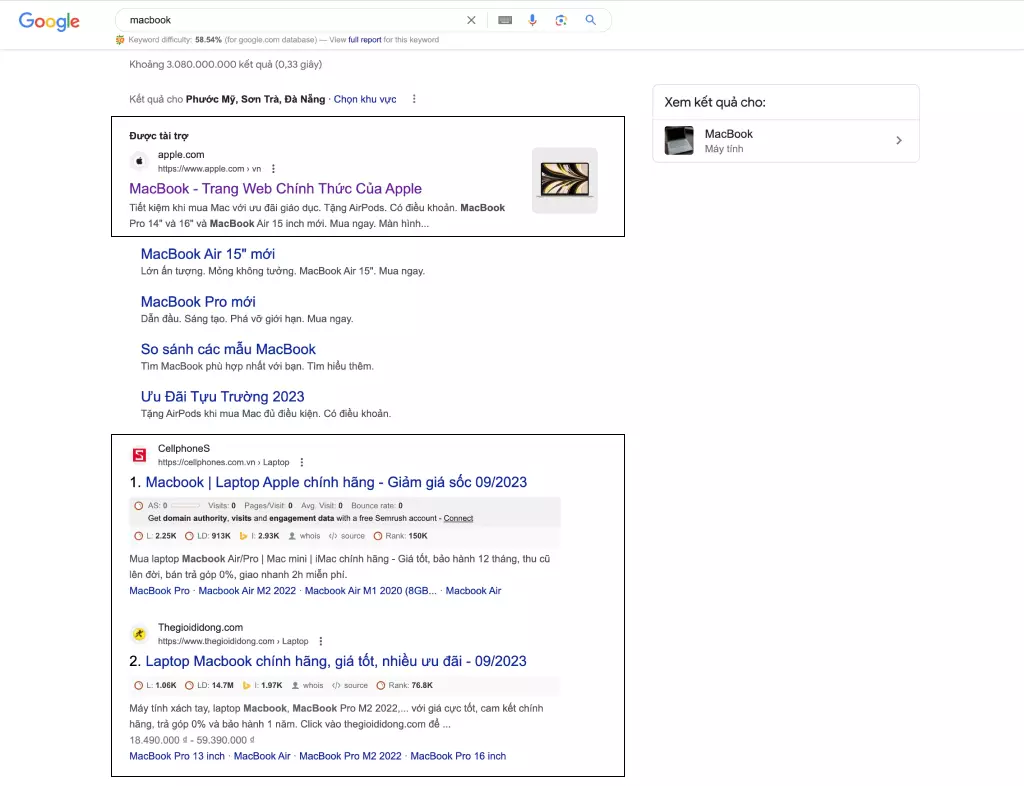Open MacBook Air 15" mới sitelink
This screenshot has height=786, width=1024.
[208, 254]
